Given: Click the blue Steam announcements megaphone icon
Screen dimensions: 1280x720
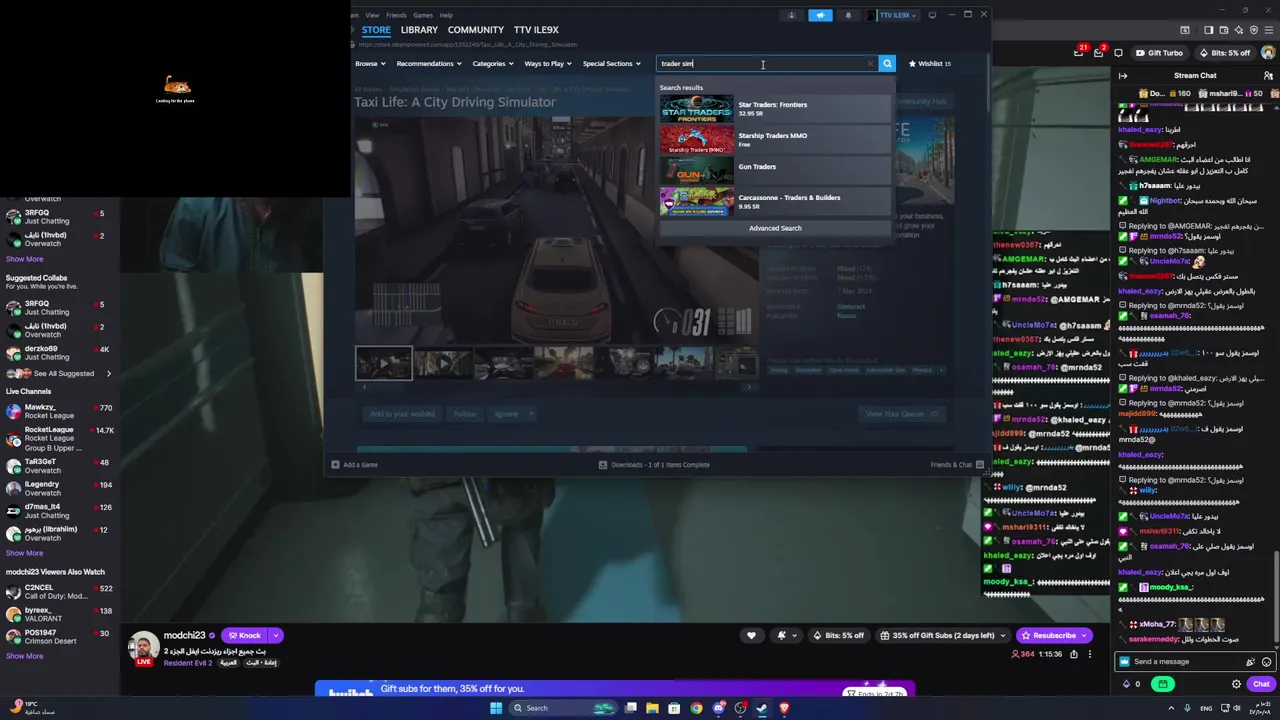Looking at the screenshot, I should pos(820,15).
